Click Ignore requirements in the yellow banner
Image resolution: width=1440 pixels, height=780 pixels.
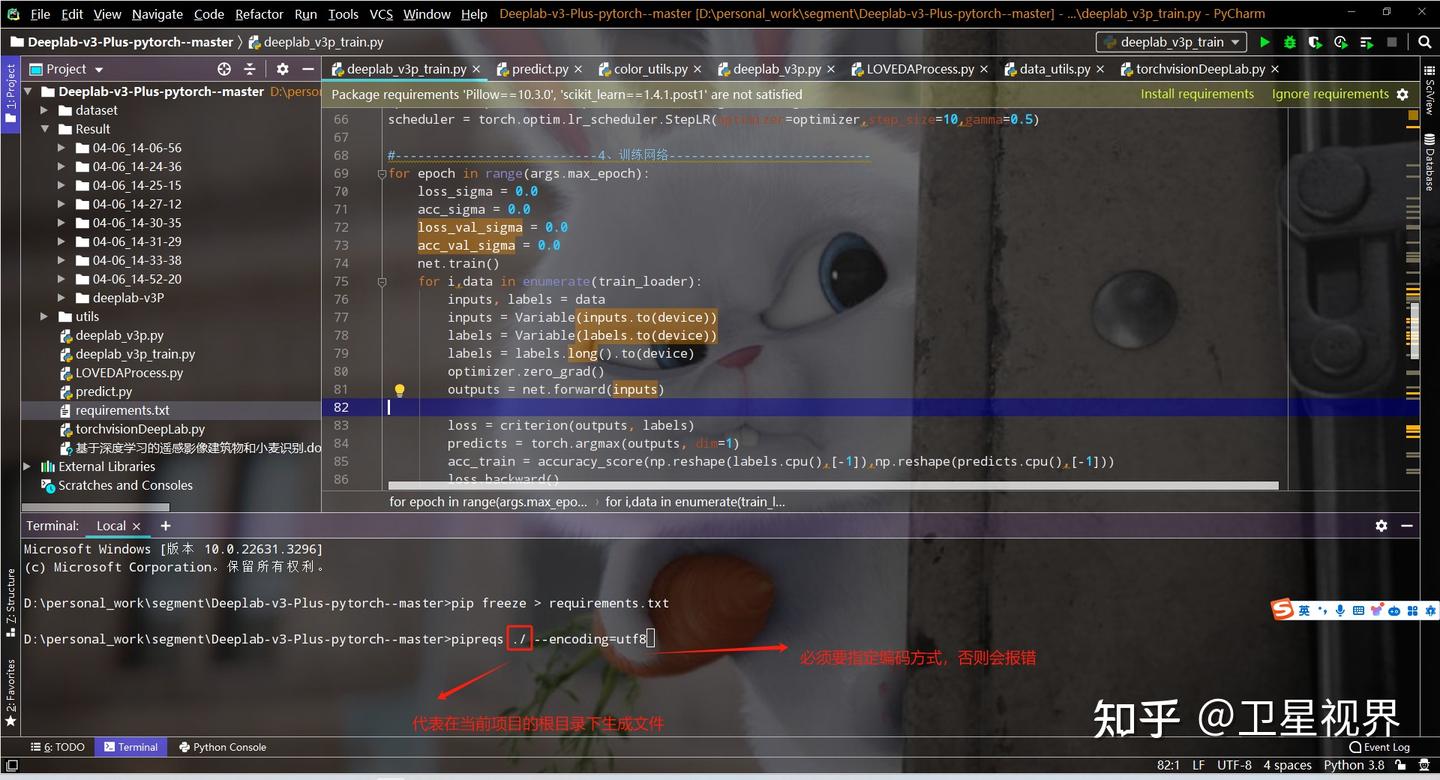(1330, 93)
